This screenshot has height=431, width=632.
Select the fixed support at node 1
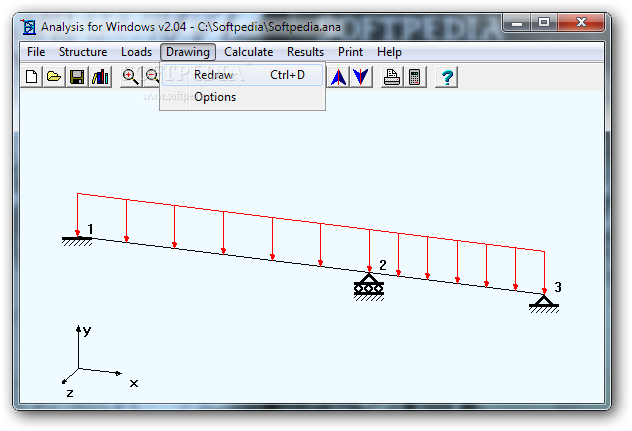[x=77, y=241]
